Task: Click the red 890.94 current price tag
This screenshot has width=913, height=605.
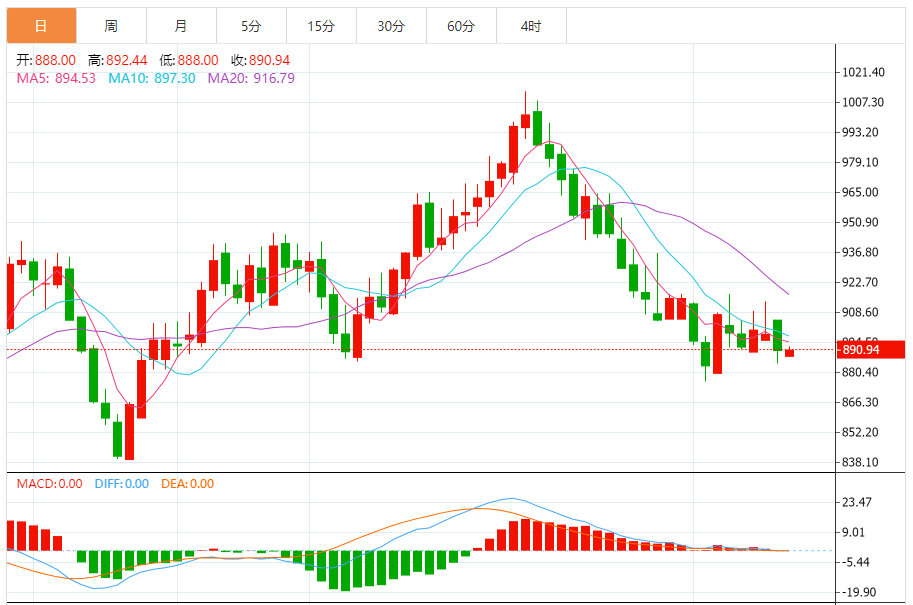Action: tap(870, 349)
